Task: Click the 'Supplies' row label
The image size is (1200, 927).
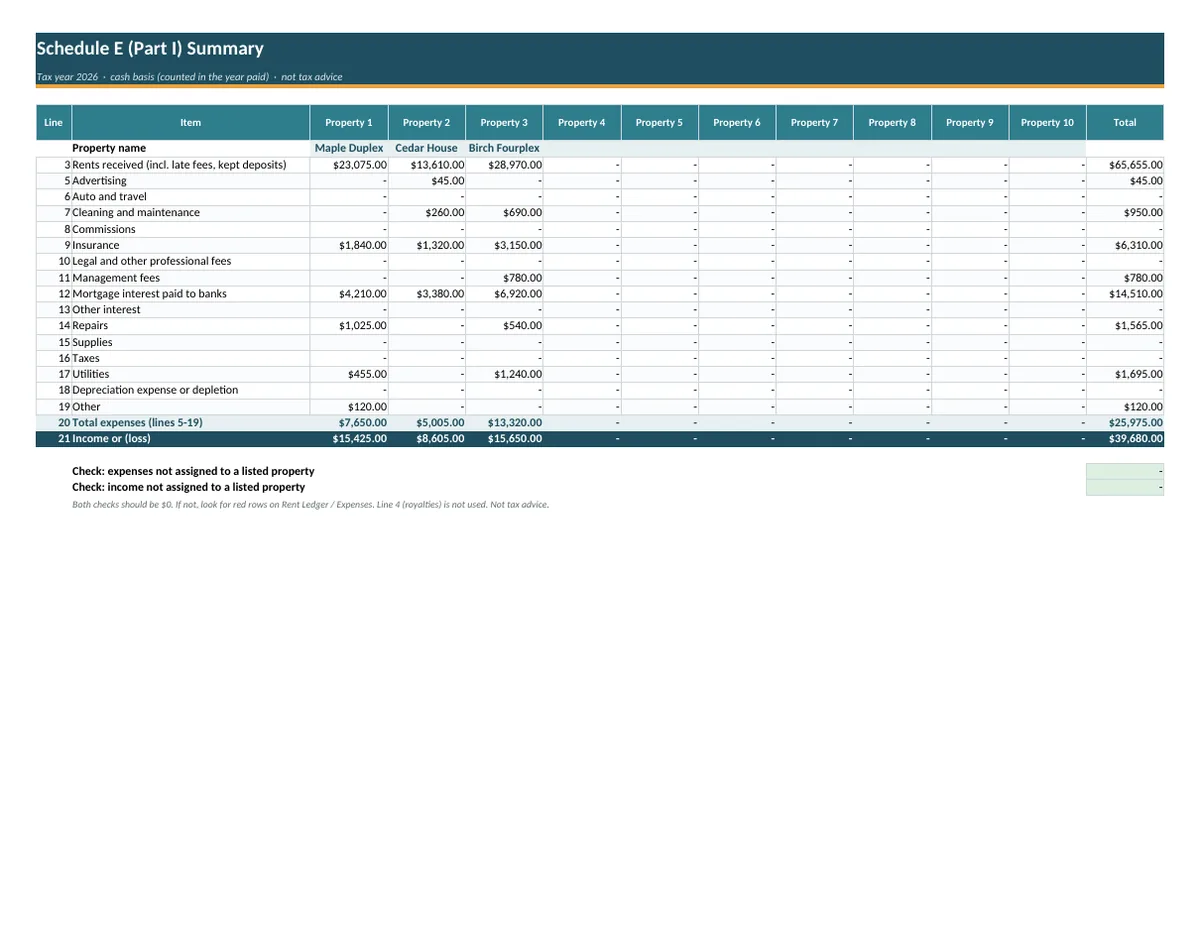Action: coord(92,342)
